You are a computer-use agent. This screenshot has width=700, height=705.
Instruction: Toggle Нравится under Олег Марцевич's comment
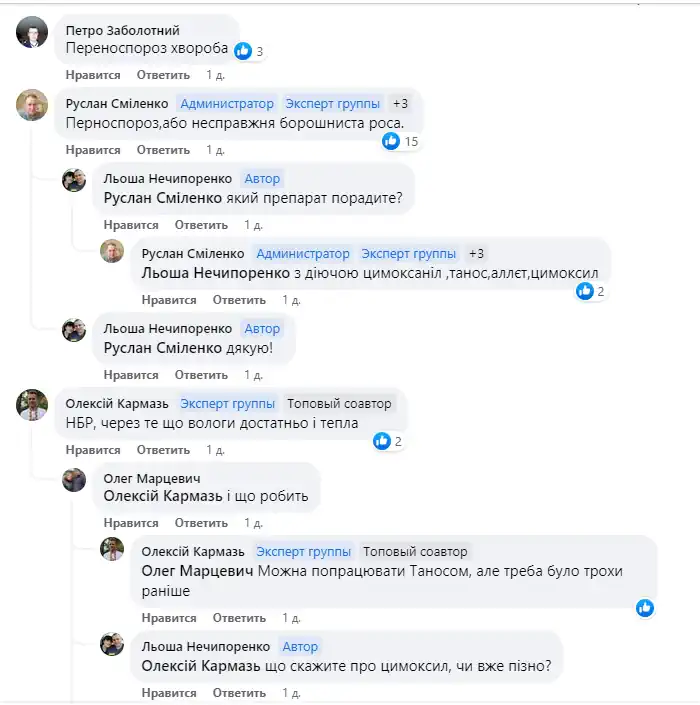pos(131,523)
